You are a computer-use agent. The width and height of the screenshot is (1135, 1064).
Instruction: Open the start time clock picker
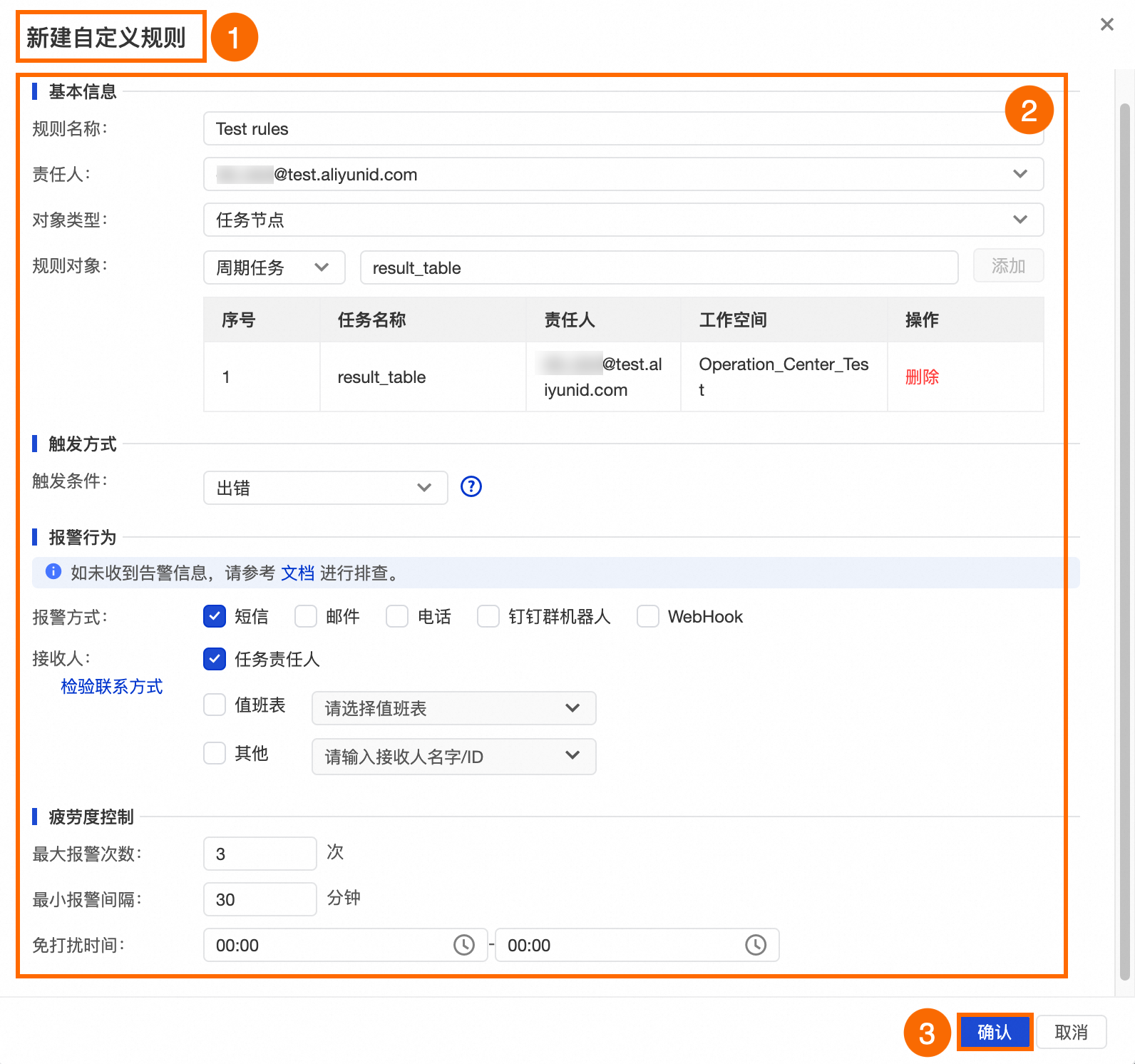point(464,945)
